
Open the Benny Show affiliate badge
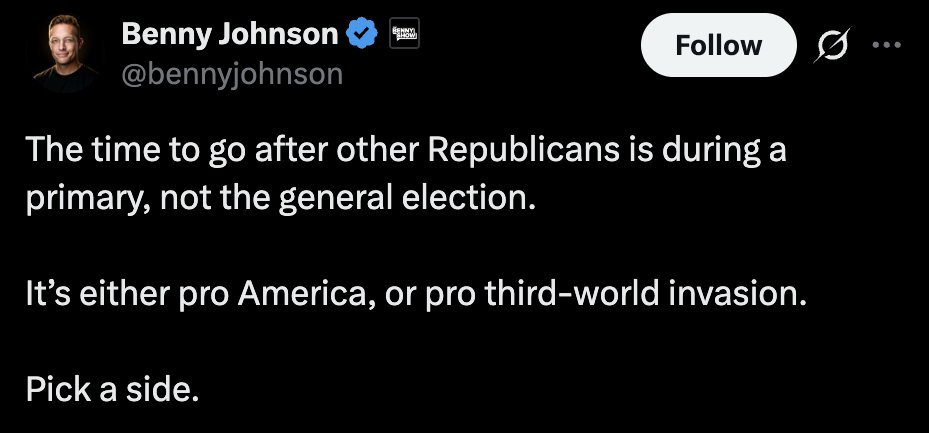pos(405,33)
